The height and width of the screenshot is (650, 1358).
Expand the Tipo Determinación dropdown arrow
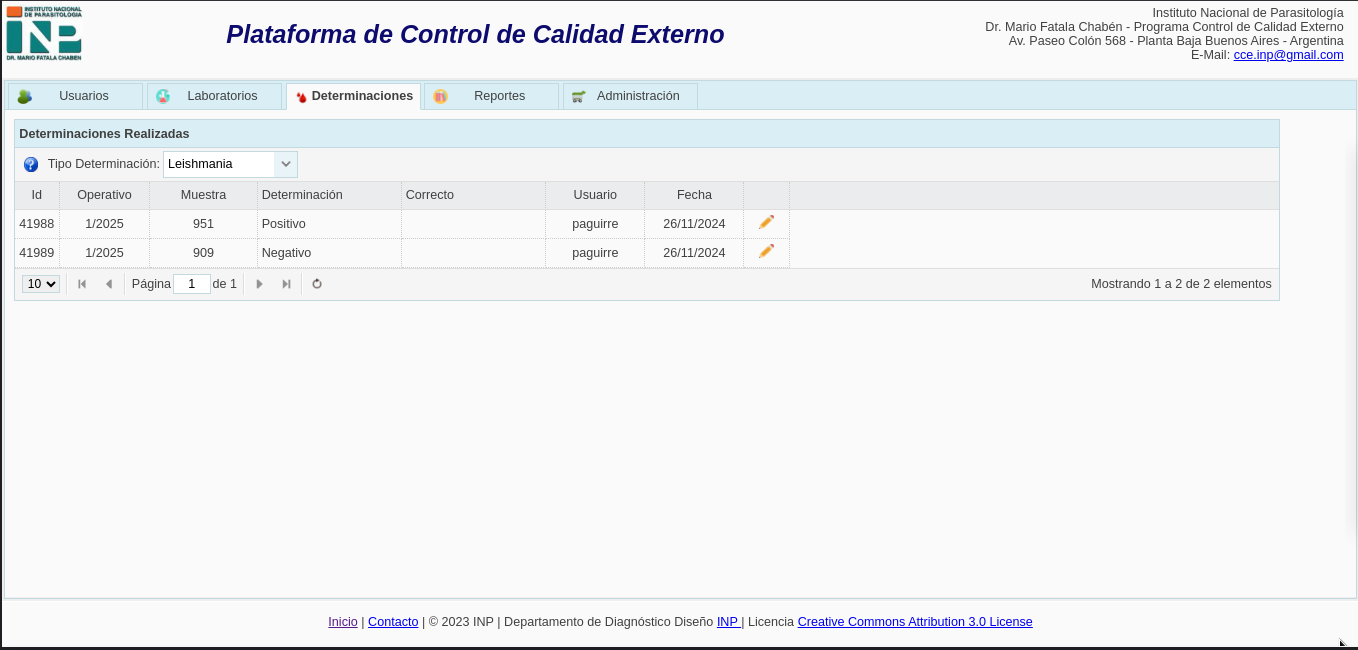tap(286, 164)
